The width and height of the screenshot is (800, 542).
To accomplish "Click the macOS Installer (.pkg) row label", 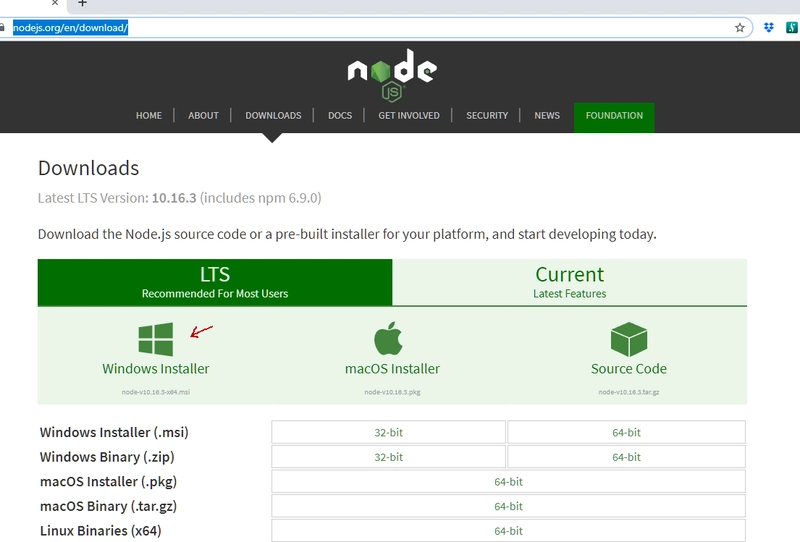I will click(x=108, y=481).
